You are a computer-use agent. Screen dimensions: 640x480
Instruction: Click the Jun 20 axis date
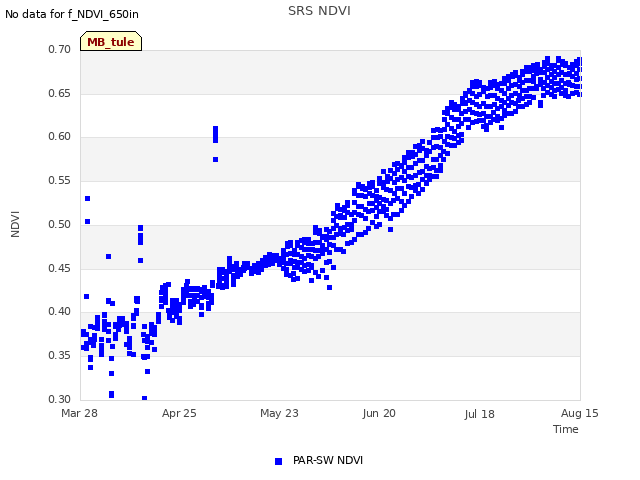pyautogui.click(x=379, y=413)
